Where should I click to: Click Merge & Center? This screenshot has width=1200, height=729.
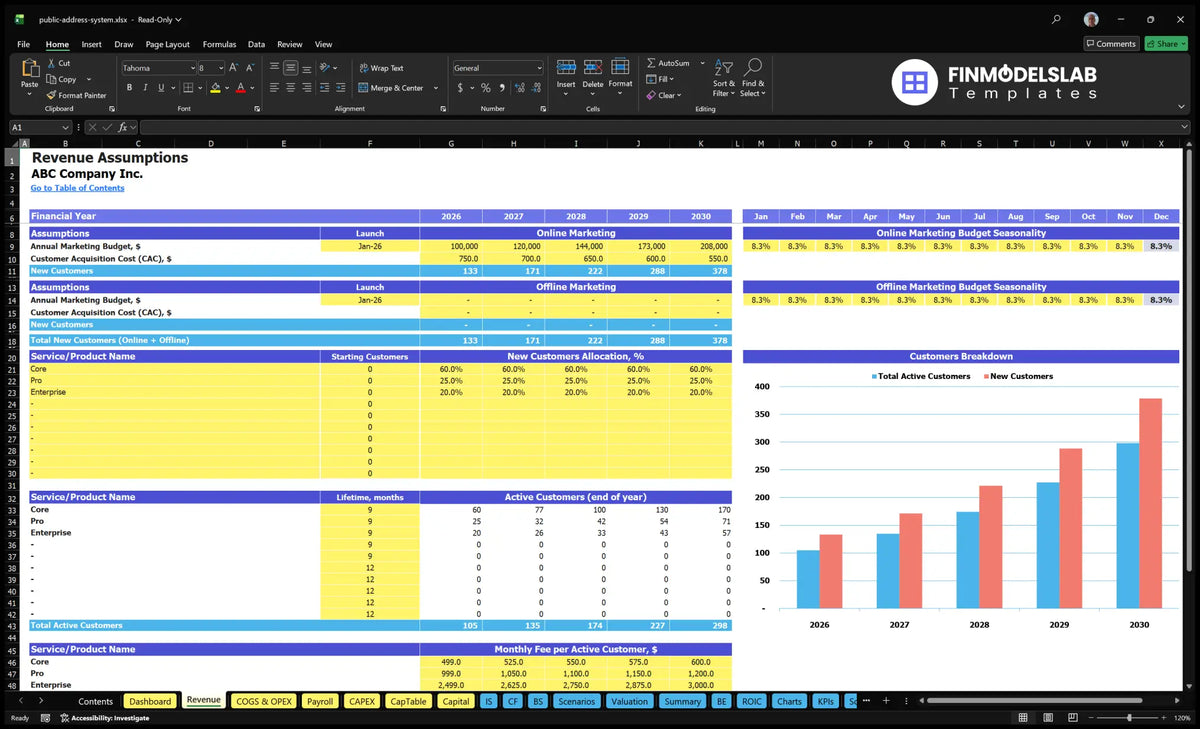pyautogui.click(x=390, y=88)
